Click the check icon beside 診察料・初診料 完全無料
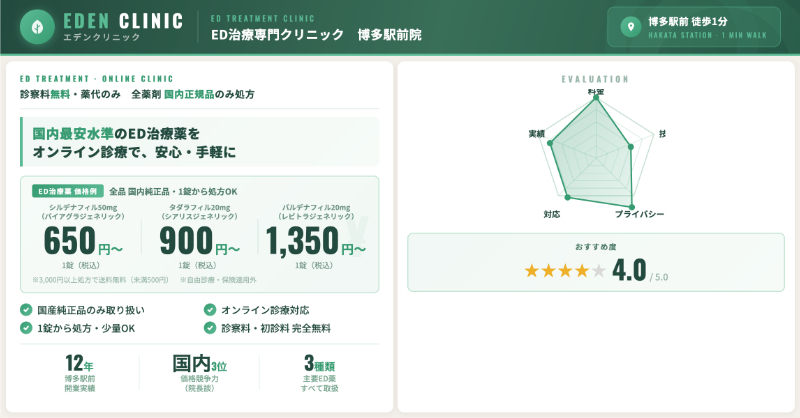 [210, 327]
